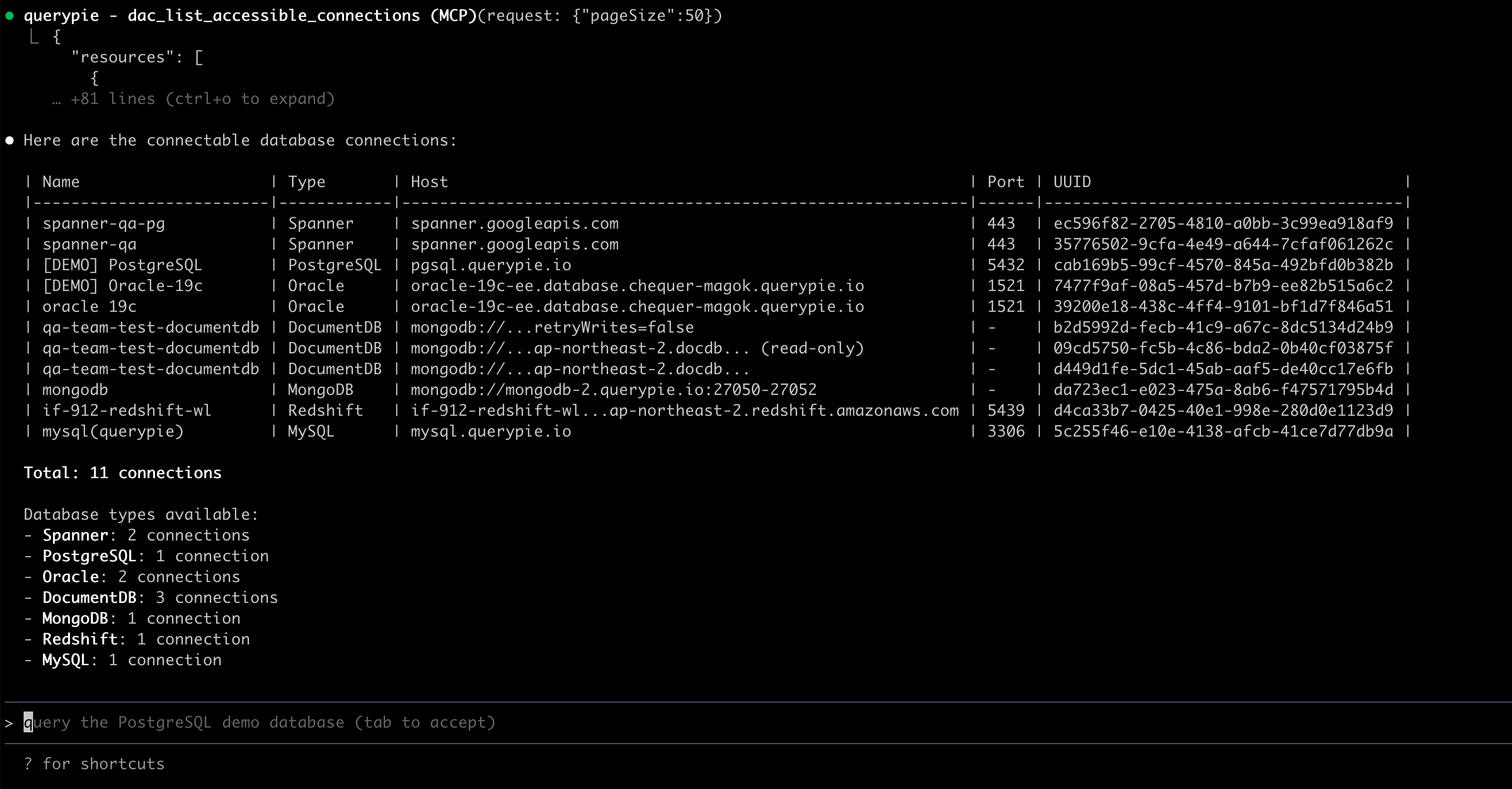Click the [DEMO] PostgreSQL UUID value
This screenshot has width=1512, height=789.
(x=1223, y=266)
